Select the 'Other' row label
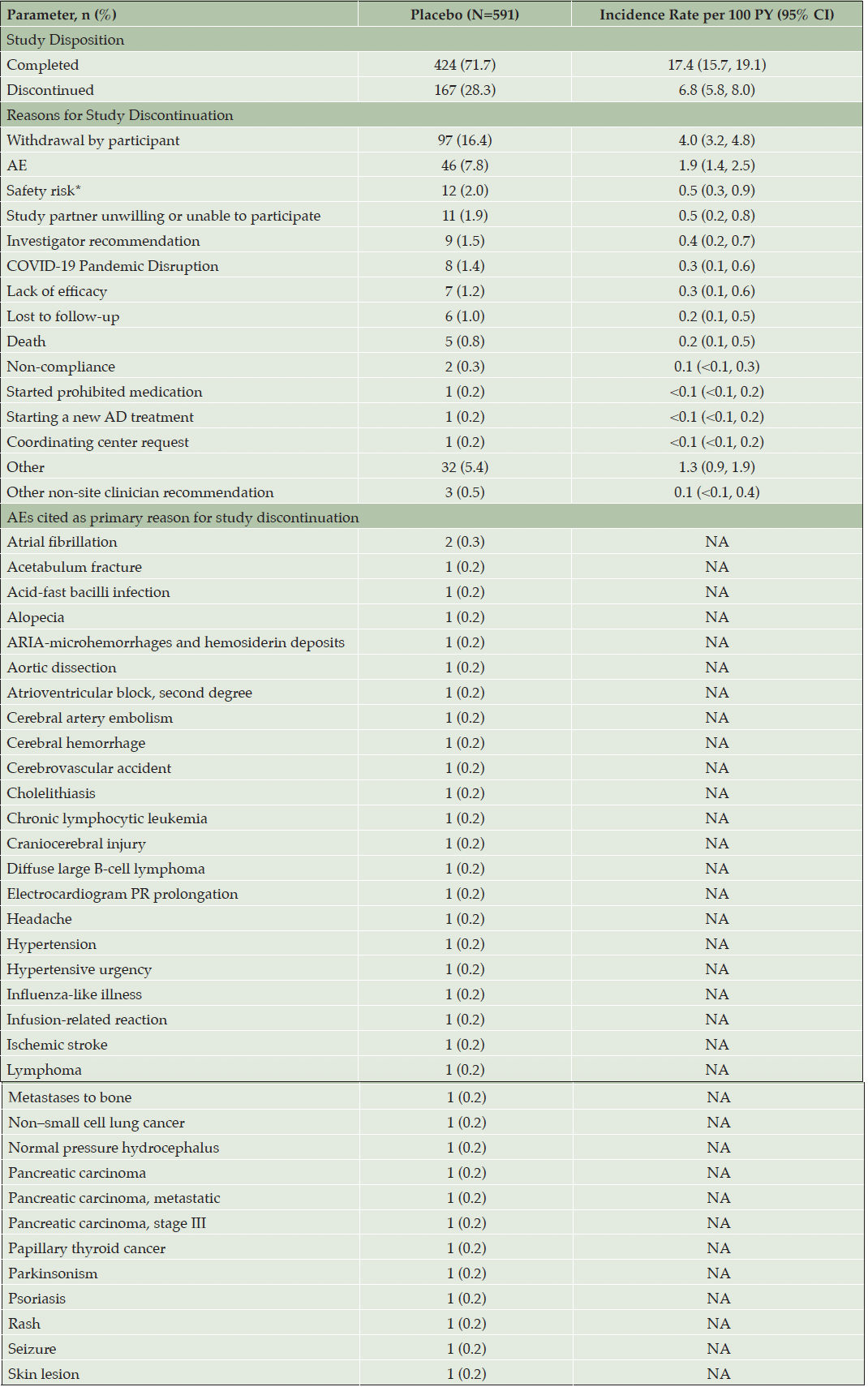Image resolution: width=868 pixels, height=1387 pixels. [x=26, y=467]
